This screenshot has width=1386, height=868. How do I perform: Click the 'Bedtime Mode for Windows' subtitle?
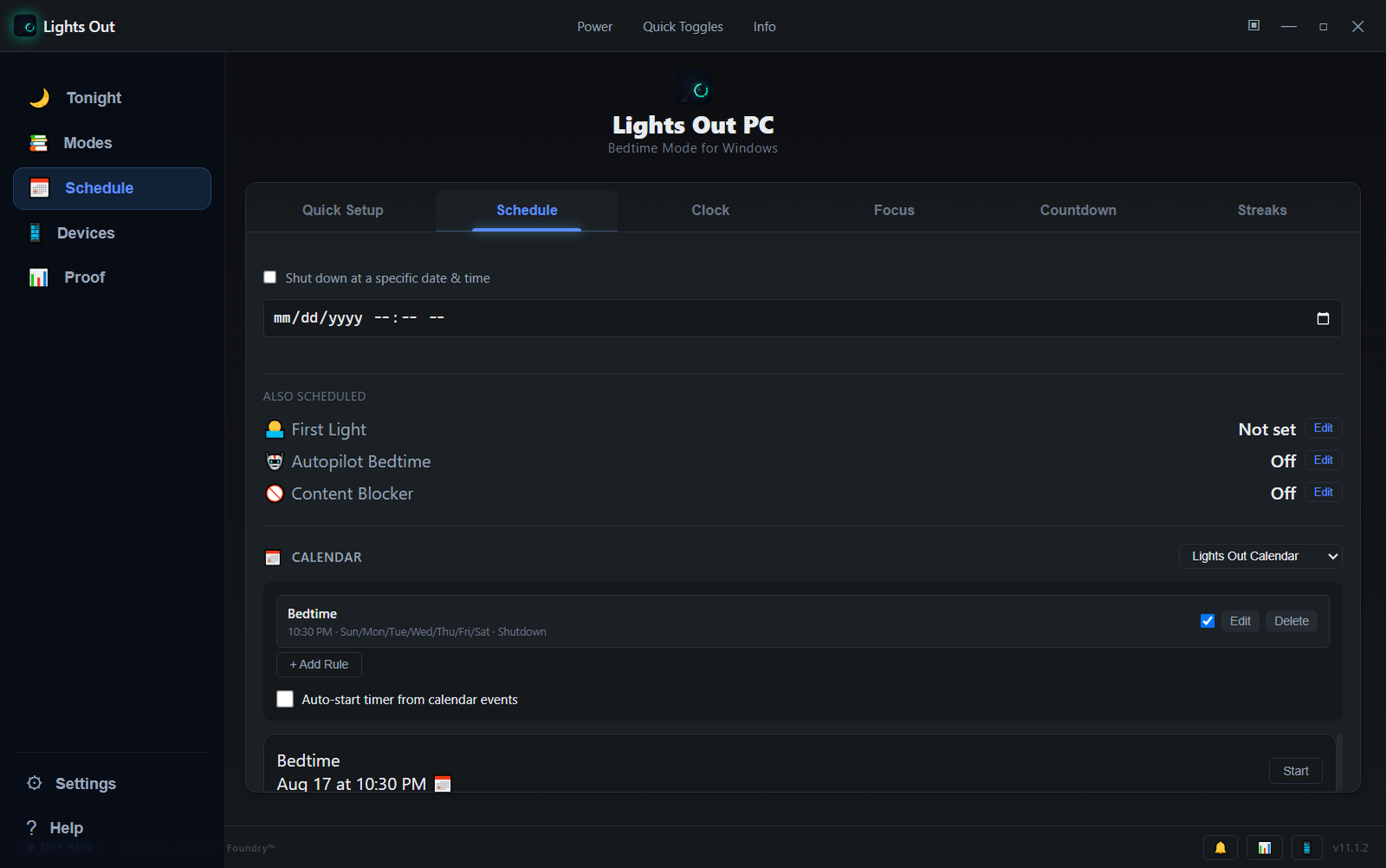tap(693, 148)
